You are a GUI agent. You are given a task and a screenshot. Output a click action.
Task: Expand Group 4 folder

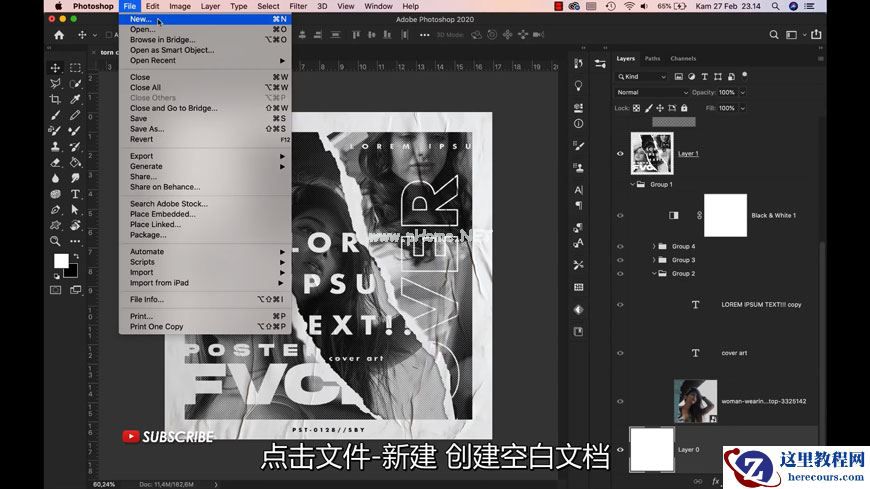[x=654, y=246]
